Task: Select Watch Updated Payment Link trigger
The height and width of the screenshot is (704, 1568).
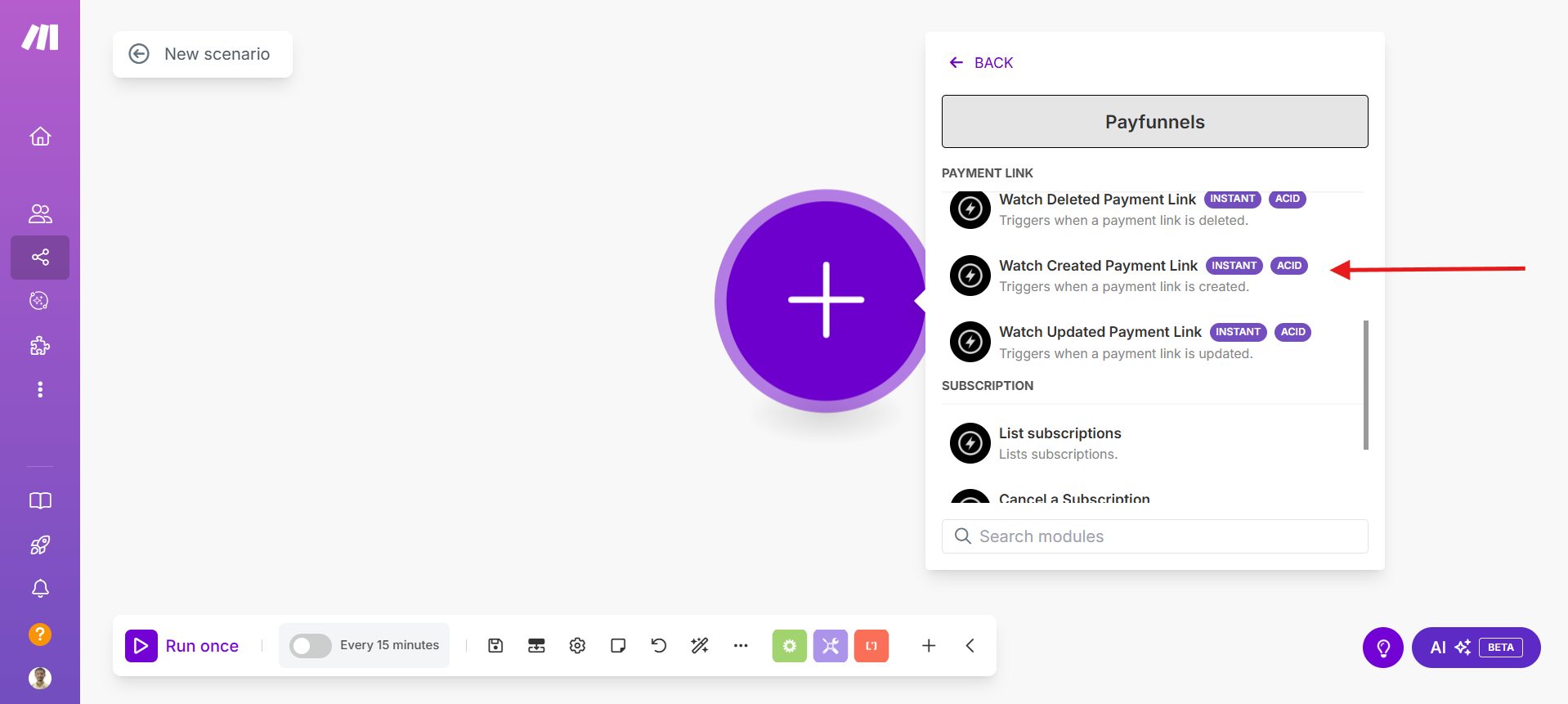Action: coord(1154,342)
